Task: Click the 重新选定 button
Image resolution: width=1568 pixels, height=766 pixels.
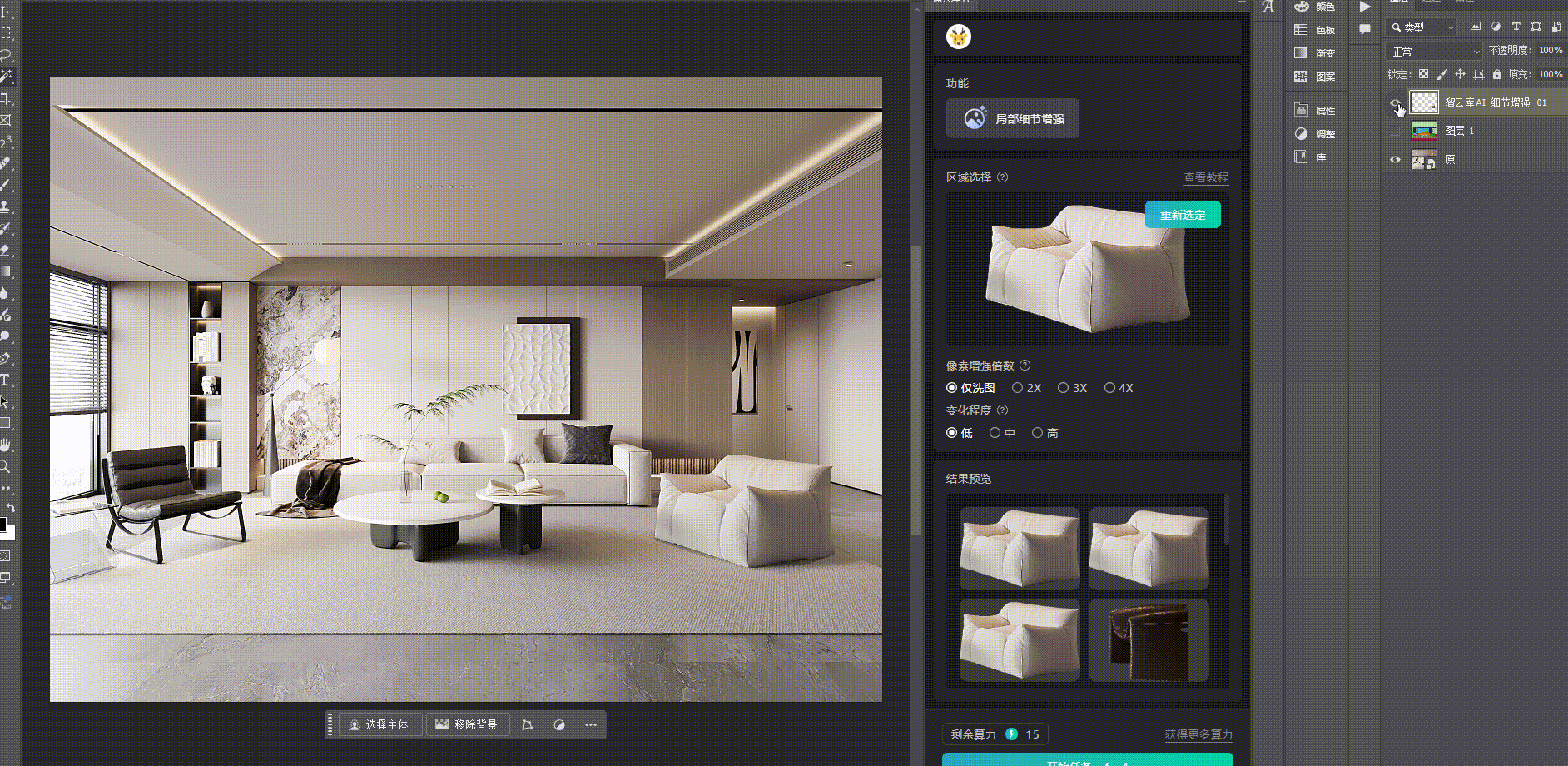Action: (x=1183, y=215)
